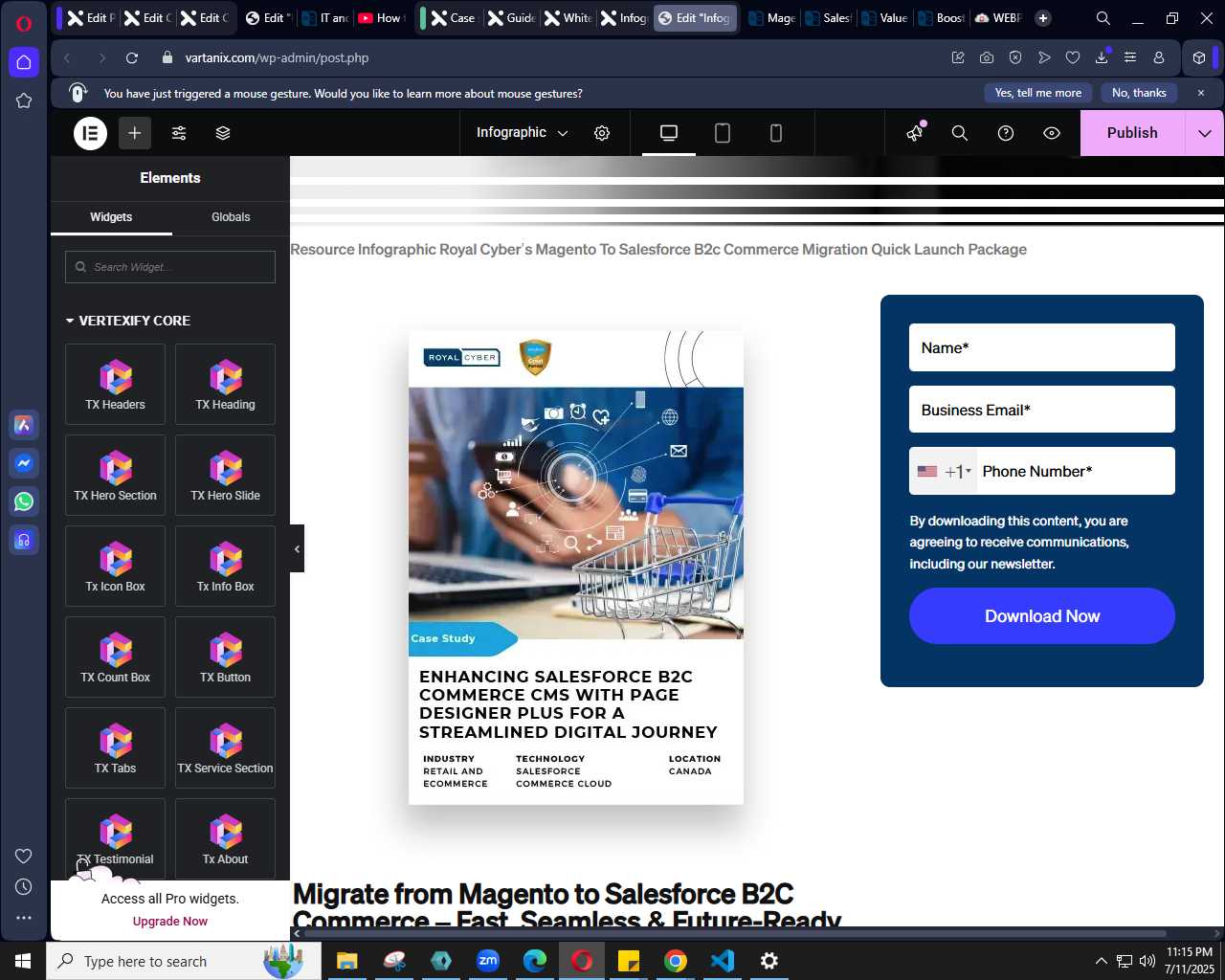This screenshot has height=980, width=1225.
Task: Switch to the Globals tab
Action: [x=231, y=217]
